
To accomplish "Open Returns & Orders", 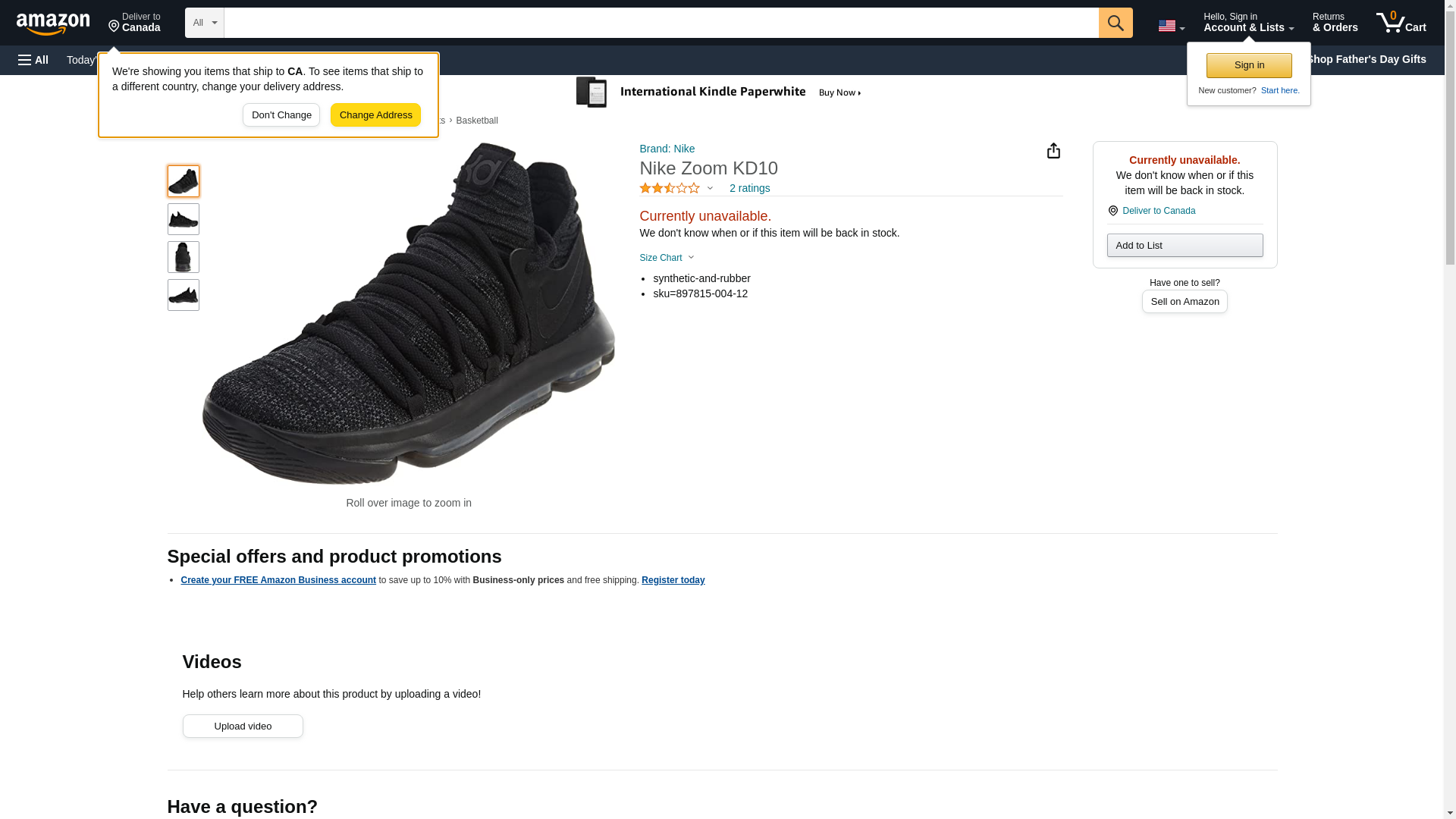I will tap(1335, 23).
